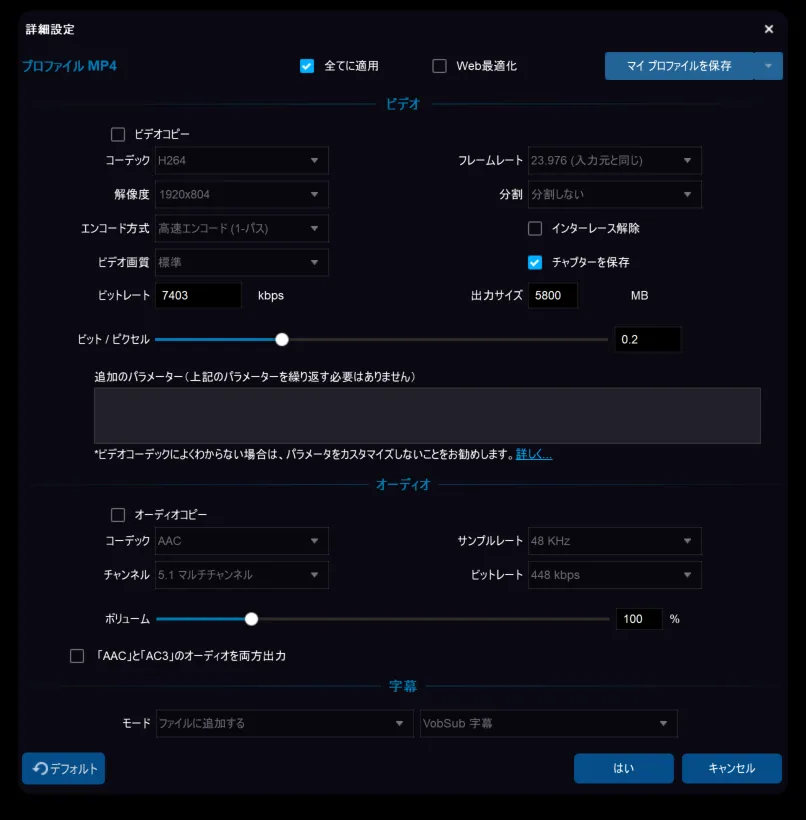Enable the インターレース解除 checkbox
806x820 pixels.
pos(535,229)
